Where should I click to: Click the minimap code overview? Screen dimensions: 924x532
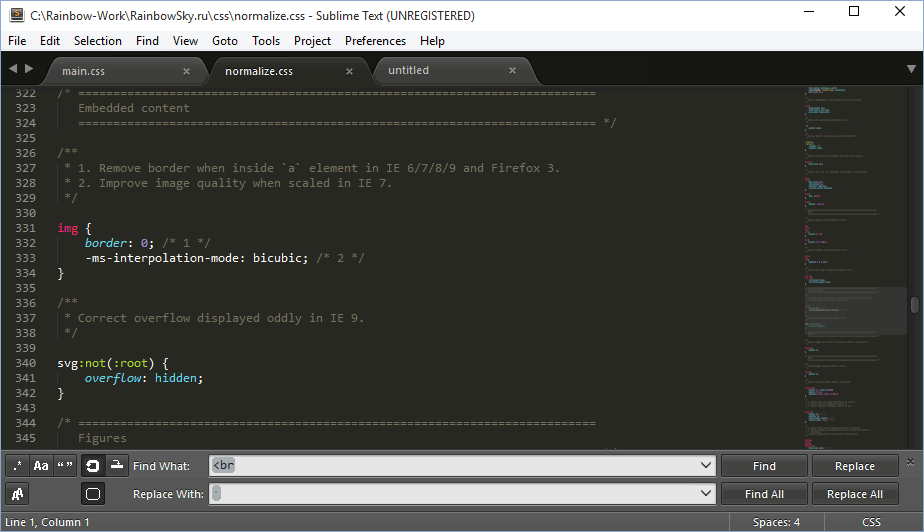[x=854, y=268]
